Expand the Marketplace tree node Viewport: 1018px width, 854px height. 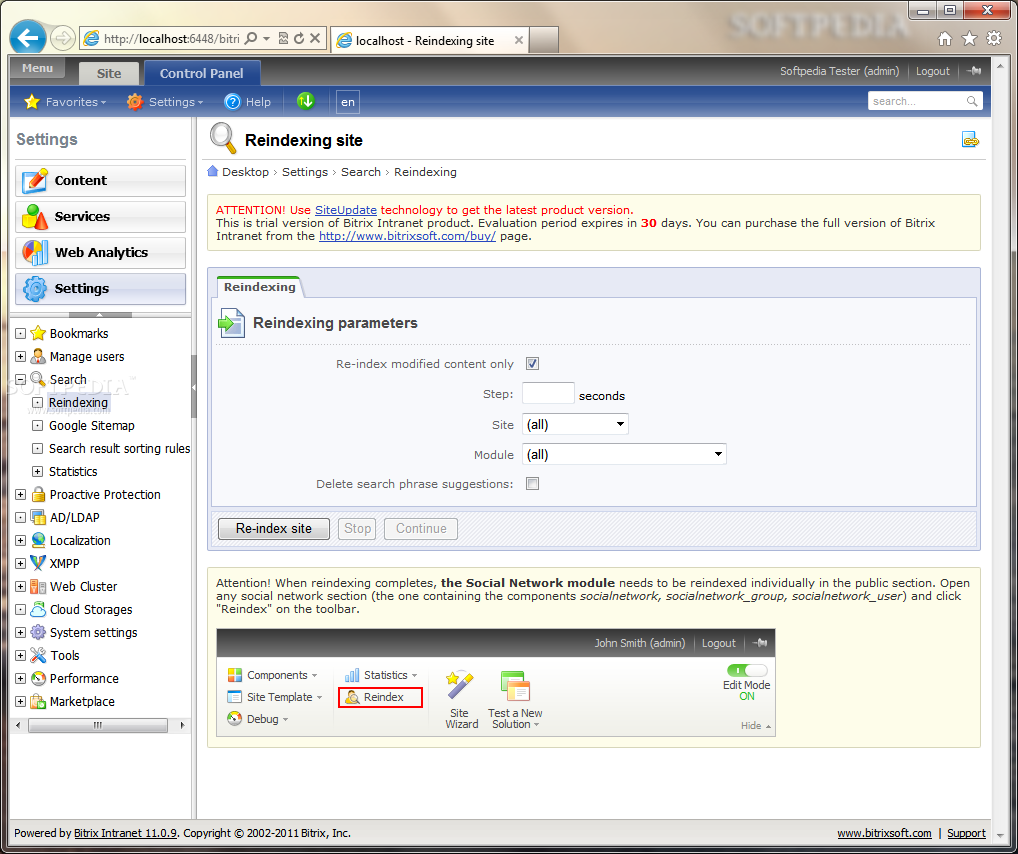pyautogui.click(x=21, y=701)
